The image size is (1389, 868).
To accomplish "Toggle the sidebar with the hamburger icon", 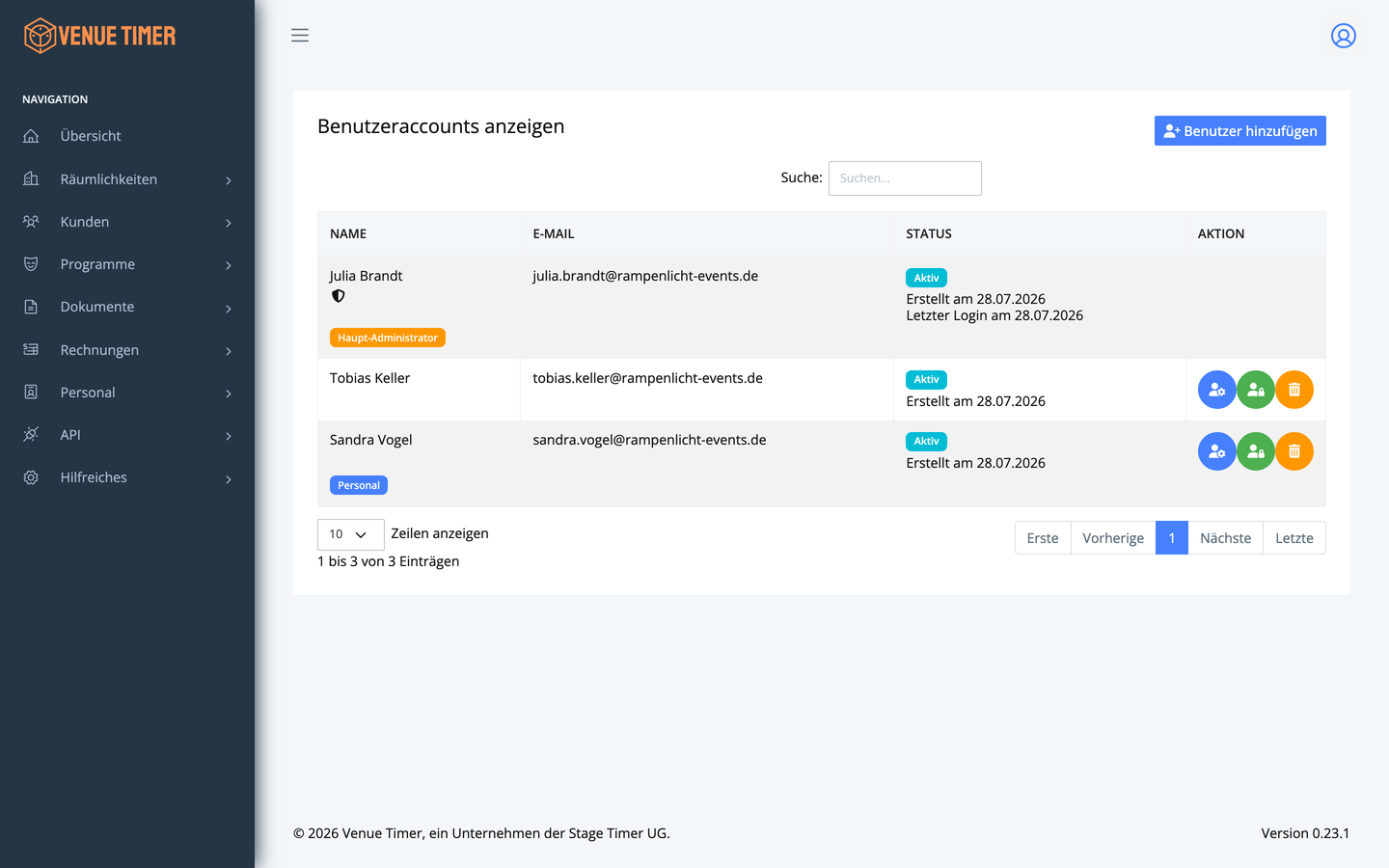I will click(300, 36).
